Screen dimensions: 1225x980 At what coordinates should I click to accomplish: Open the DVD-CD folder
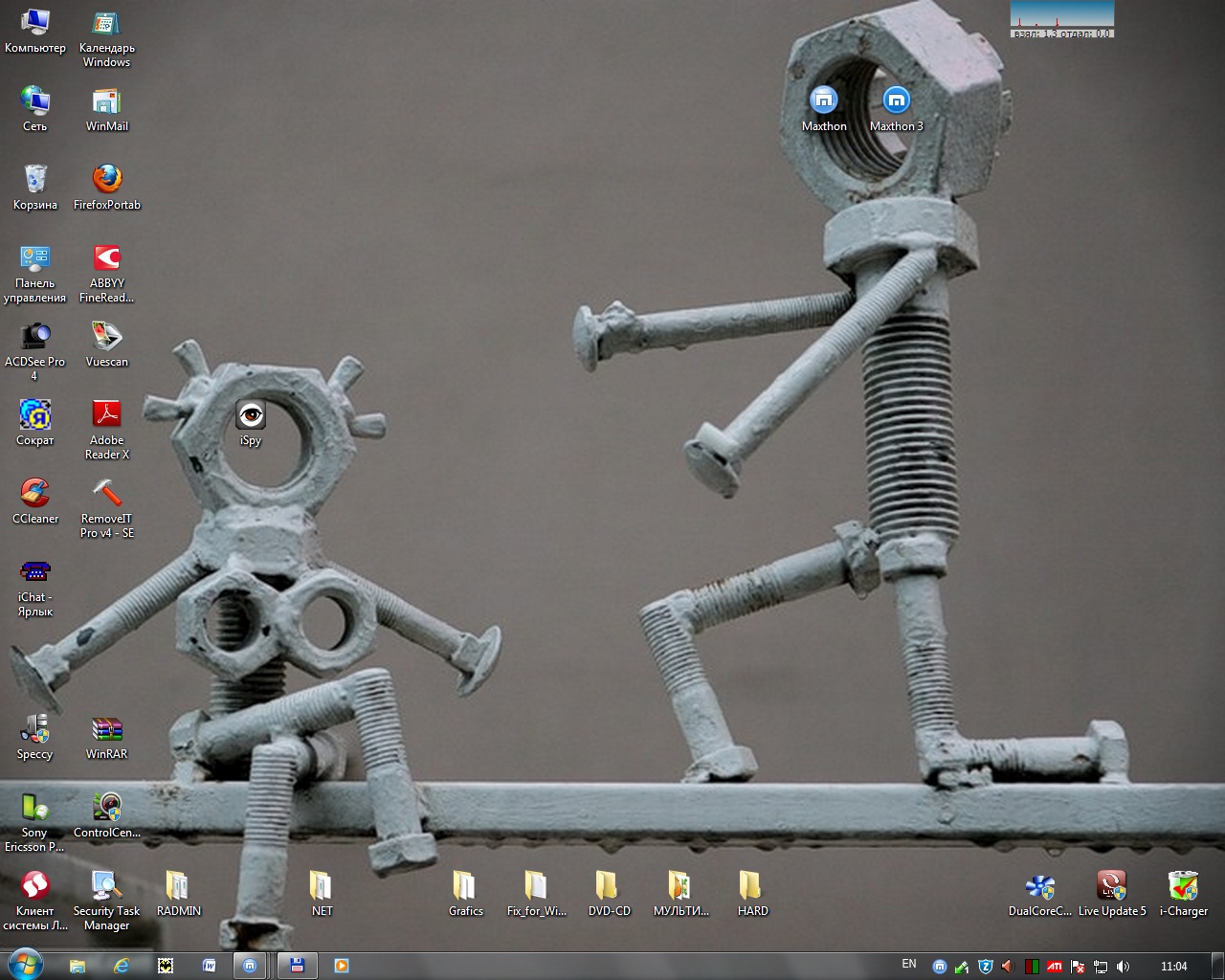click(609, 886)
